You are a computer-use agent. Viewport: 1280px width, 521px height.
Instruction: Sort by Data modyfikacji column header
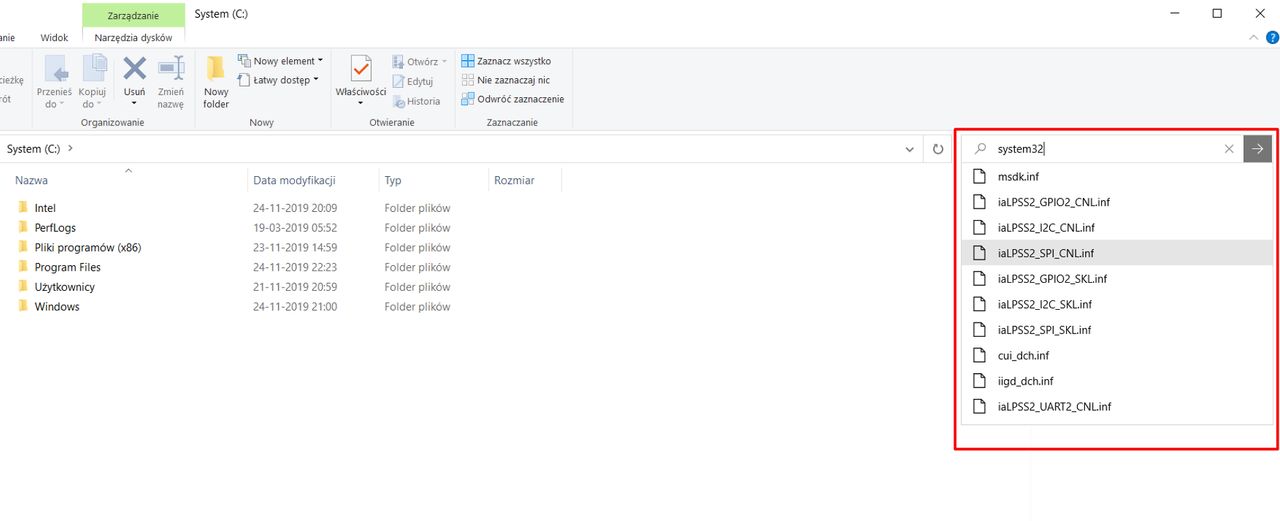point(294,180)
